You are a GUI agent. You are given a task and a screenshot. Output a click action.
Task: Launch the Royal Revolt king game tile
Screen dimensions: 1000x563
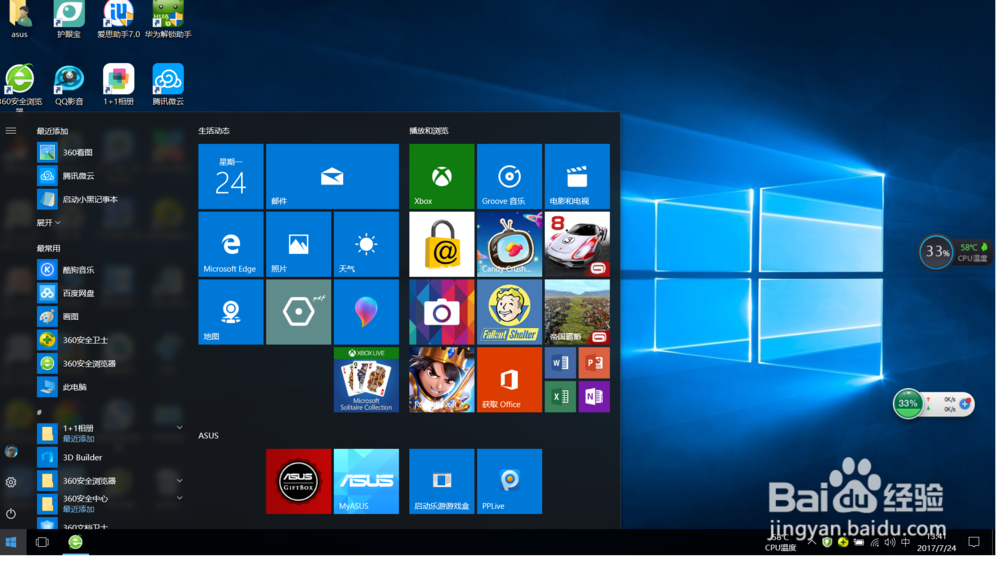(443, 381)
